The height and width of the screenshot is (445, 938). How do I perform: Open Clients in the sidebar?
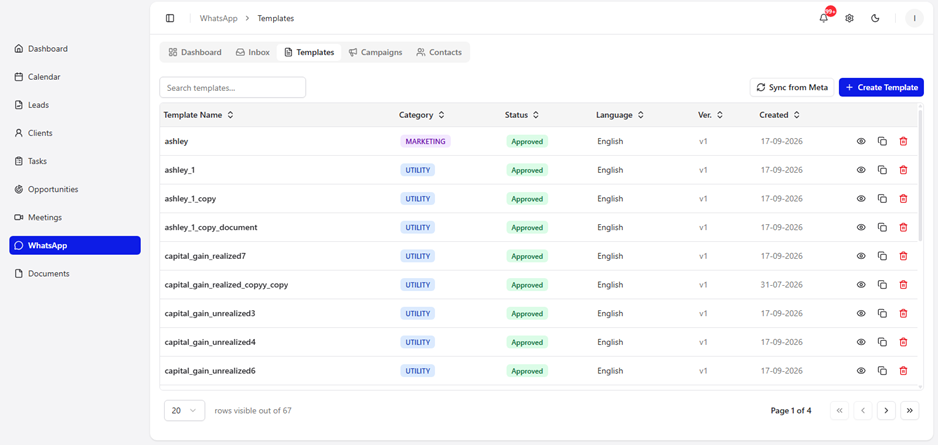(75, 133)
